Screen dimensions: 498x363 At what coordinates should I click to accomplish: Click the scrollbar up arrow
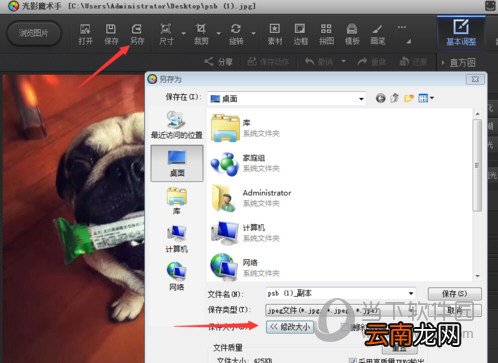pos(477,114)
